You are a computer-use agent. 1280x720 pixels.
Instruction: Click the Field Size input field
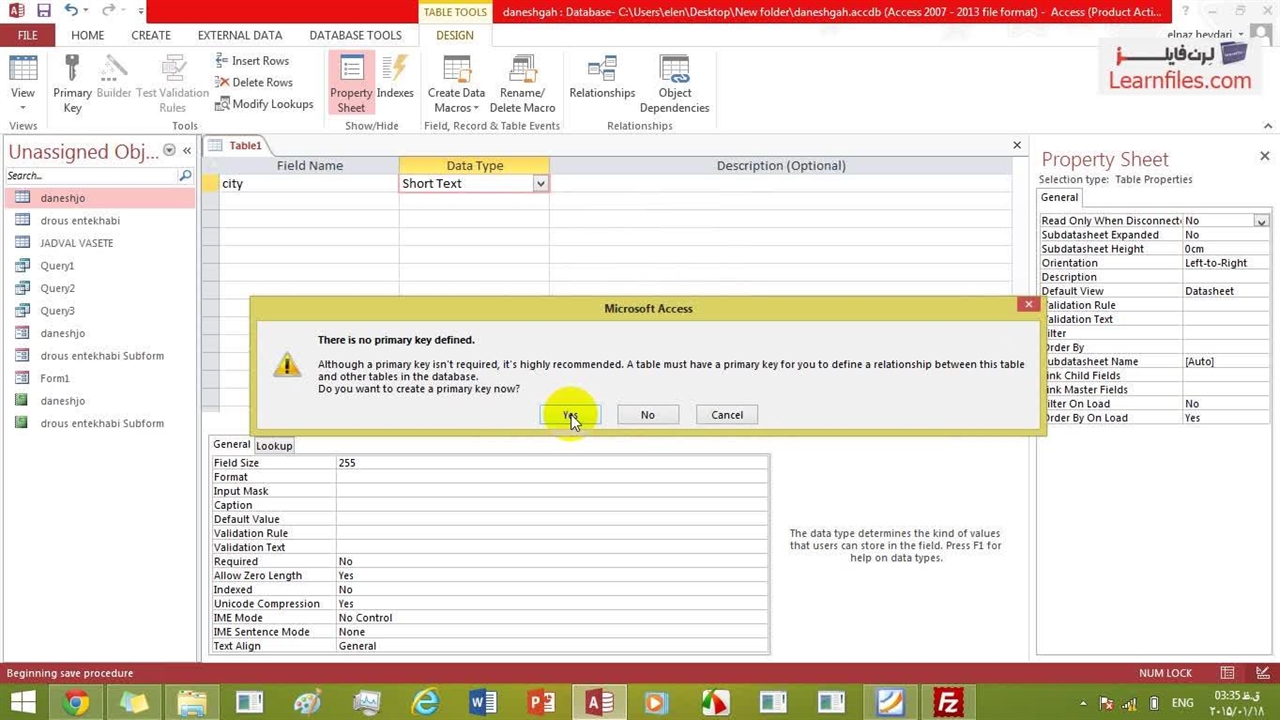[550, 463]
